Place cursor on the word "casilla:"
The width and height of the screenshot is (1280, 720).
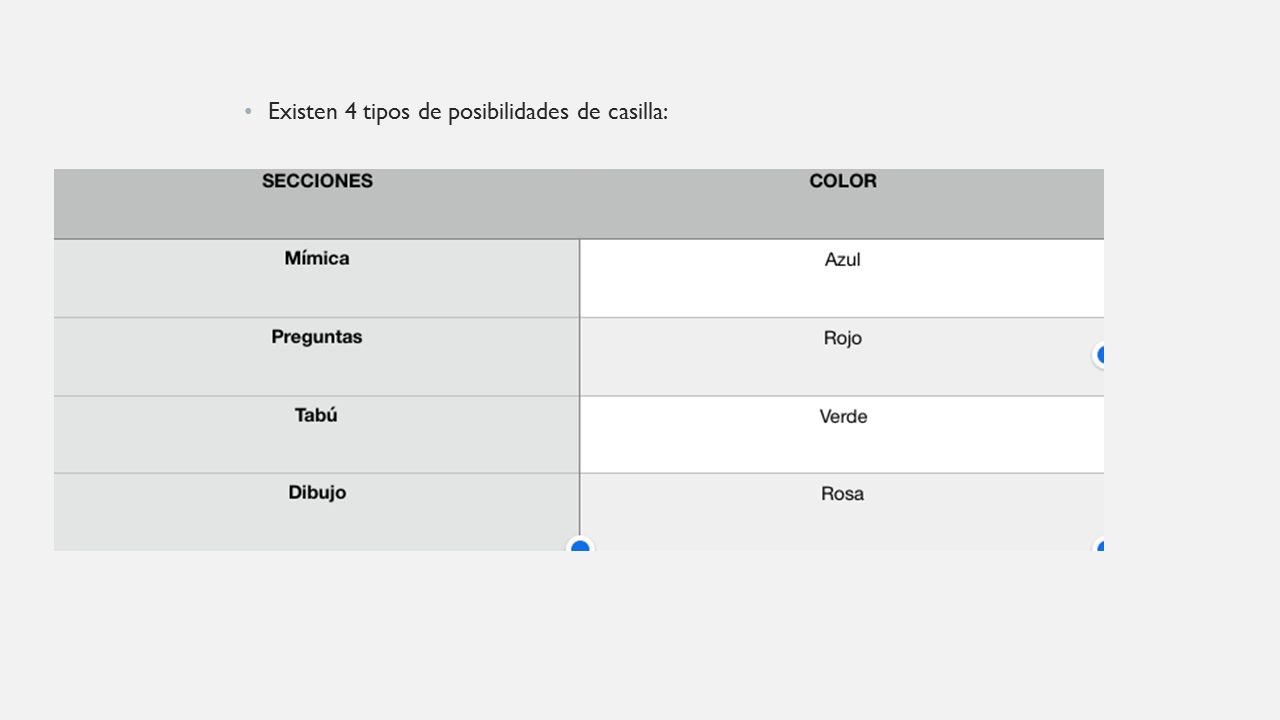637,112
